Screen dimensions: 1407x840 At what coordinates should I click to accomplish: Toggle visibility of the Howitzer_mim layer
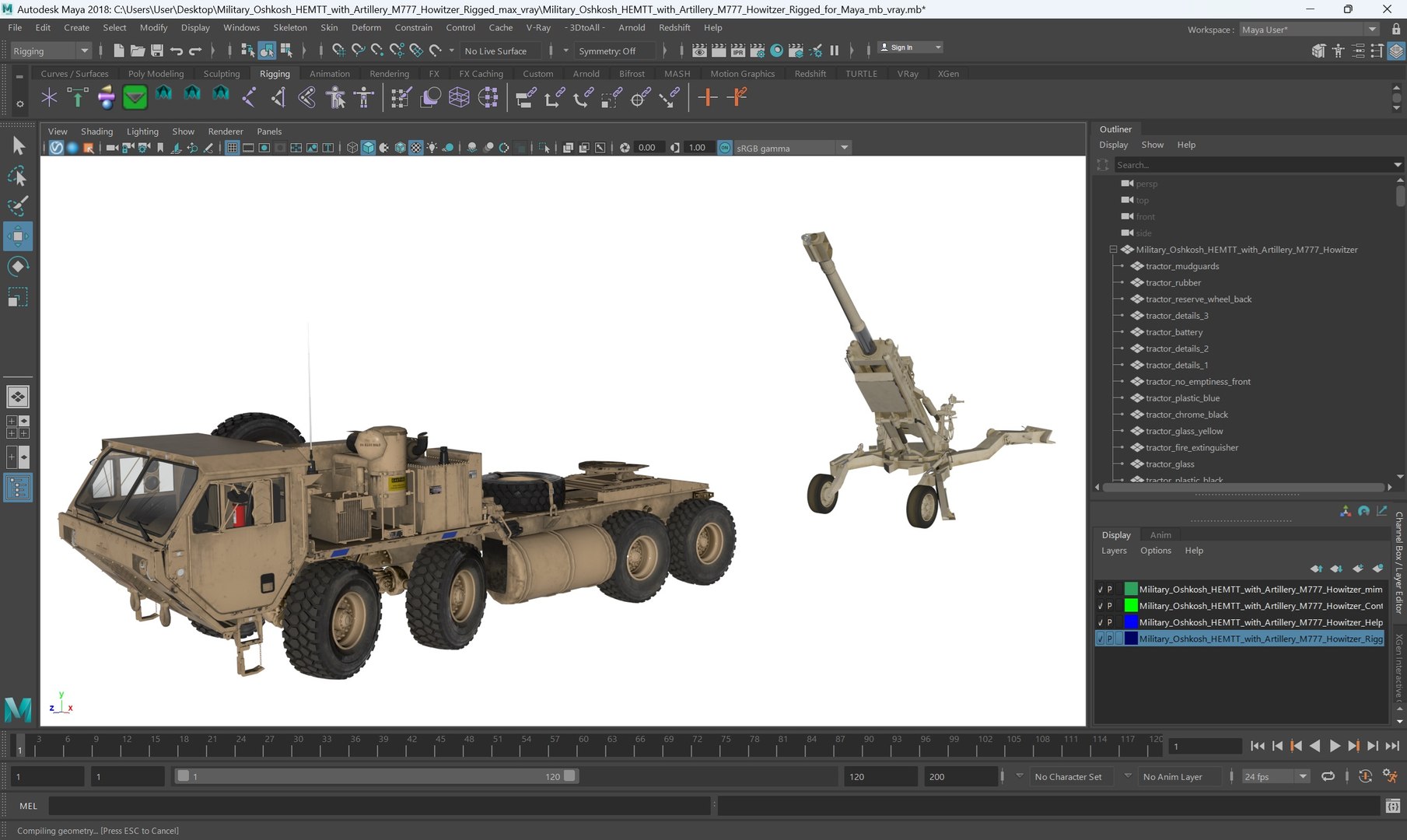pos(1100,590)
